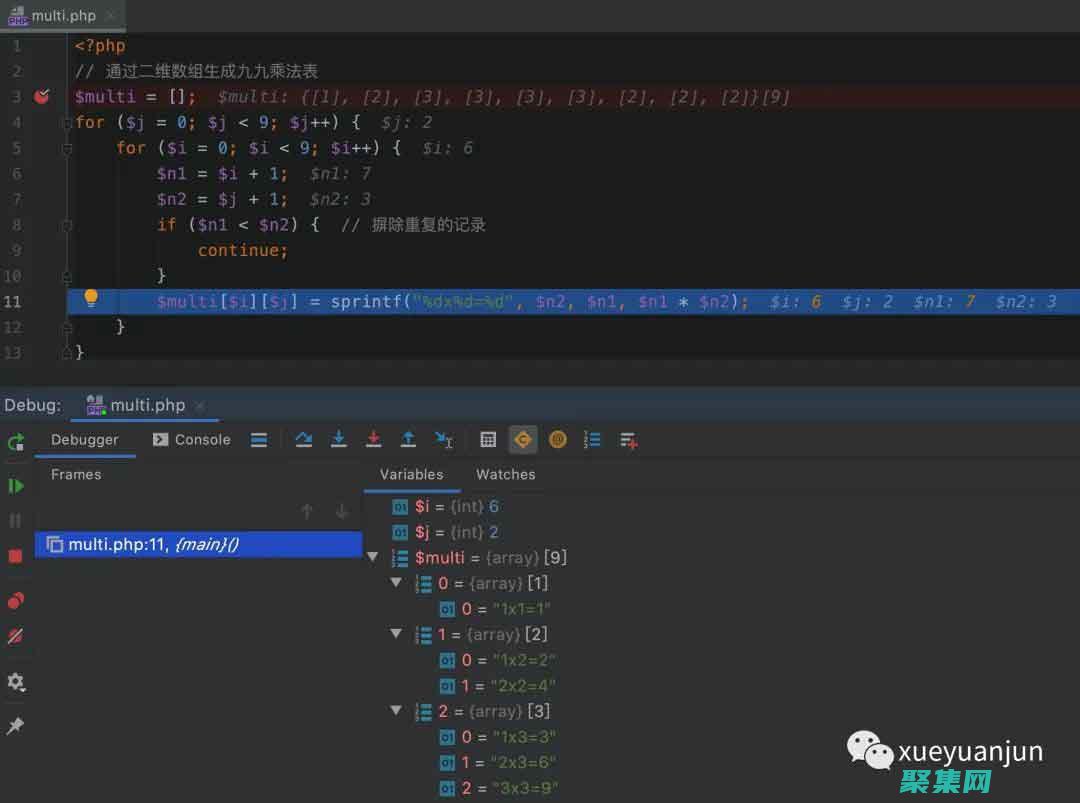Viewport: 1080px width, 803px height.
Task: Toggle the highlighted orange C debug toolbar button
Action: pyautogui.click(x=522, y=439)
